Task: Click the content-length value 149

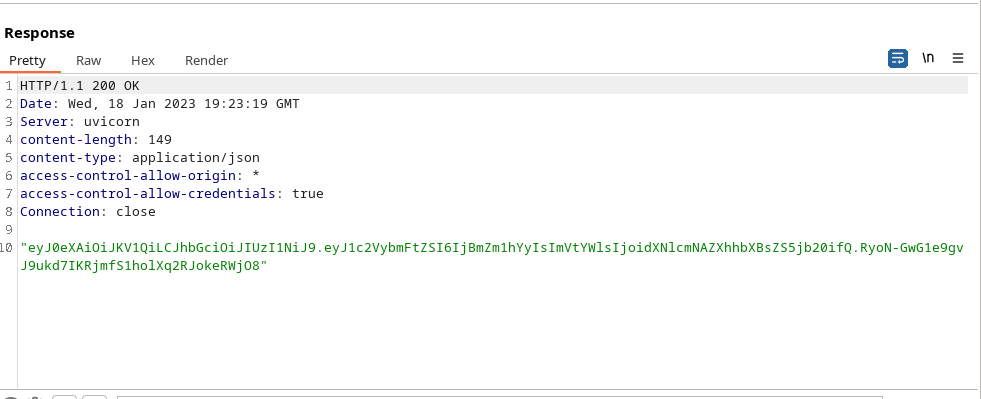Action: [160, 139]
